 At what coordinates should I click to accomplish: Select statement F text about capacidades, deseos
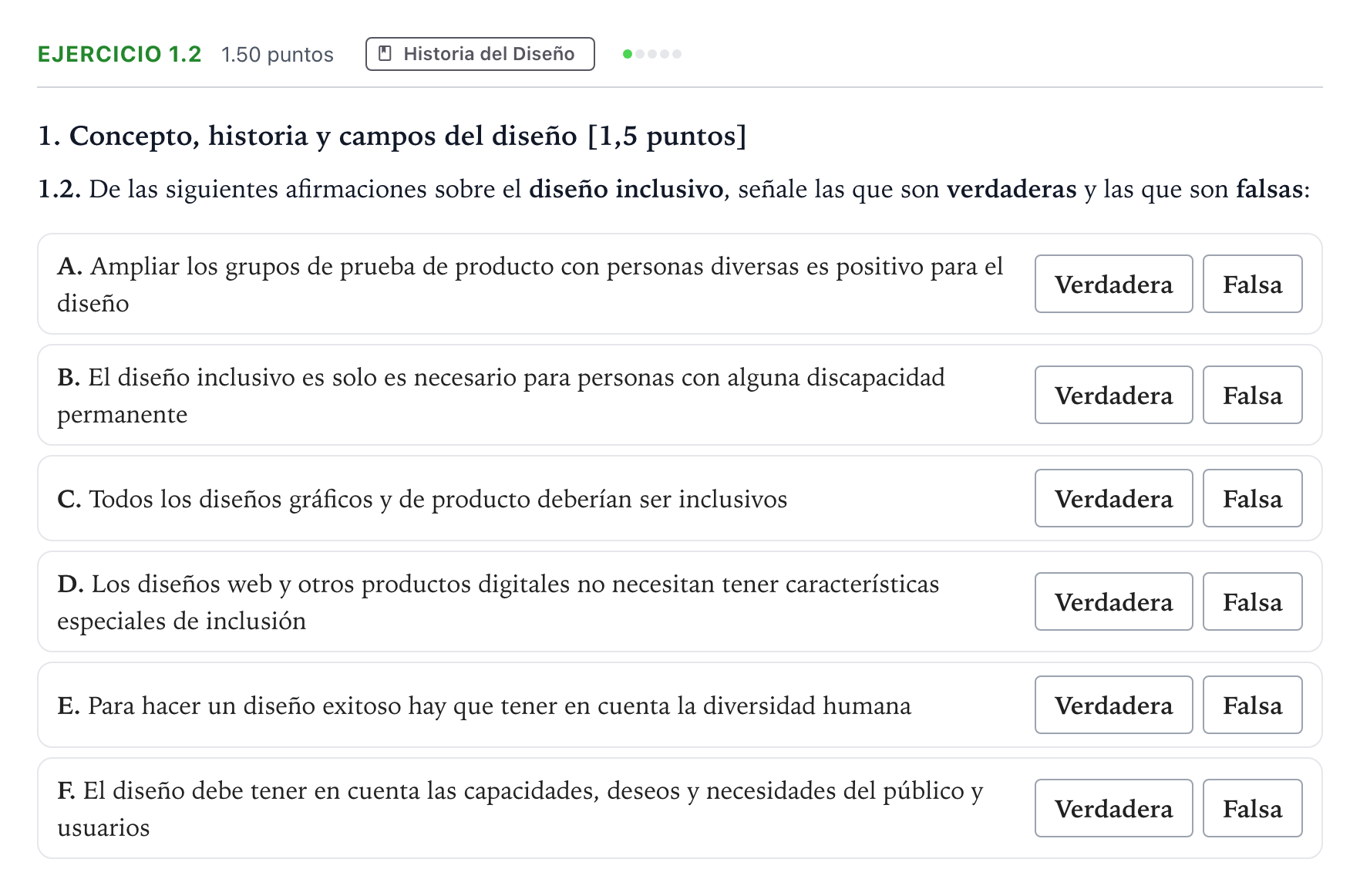[520, 809]
